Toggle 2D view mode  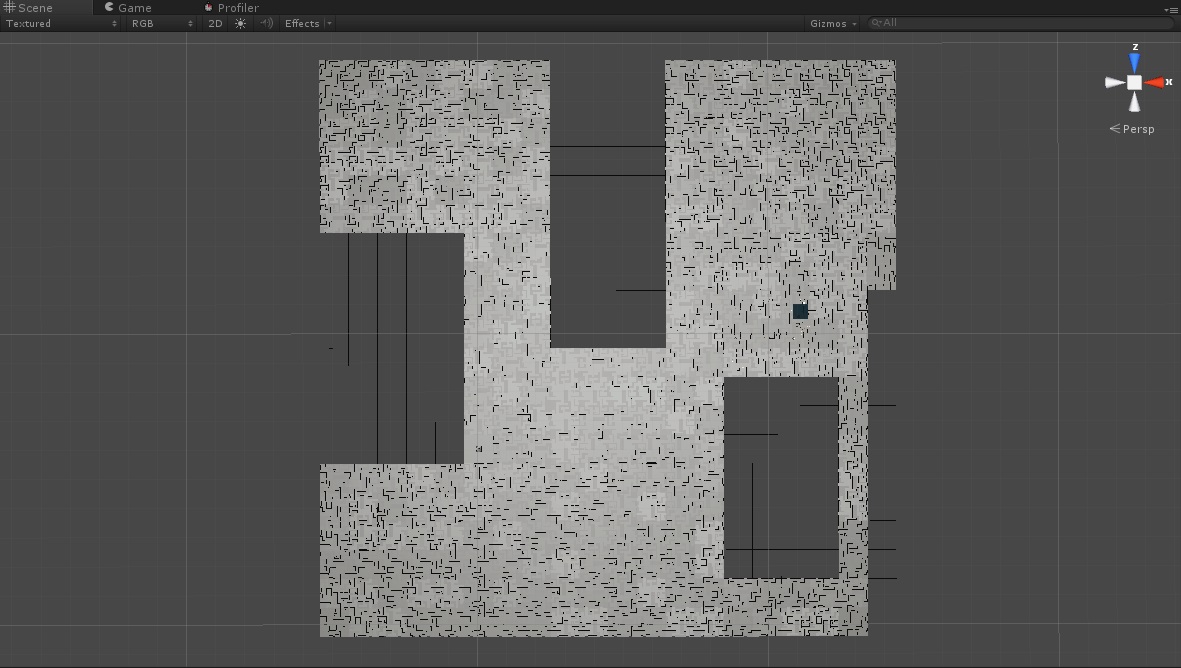(215, 23)
